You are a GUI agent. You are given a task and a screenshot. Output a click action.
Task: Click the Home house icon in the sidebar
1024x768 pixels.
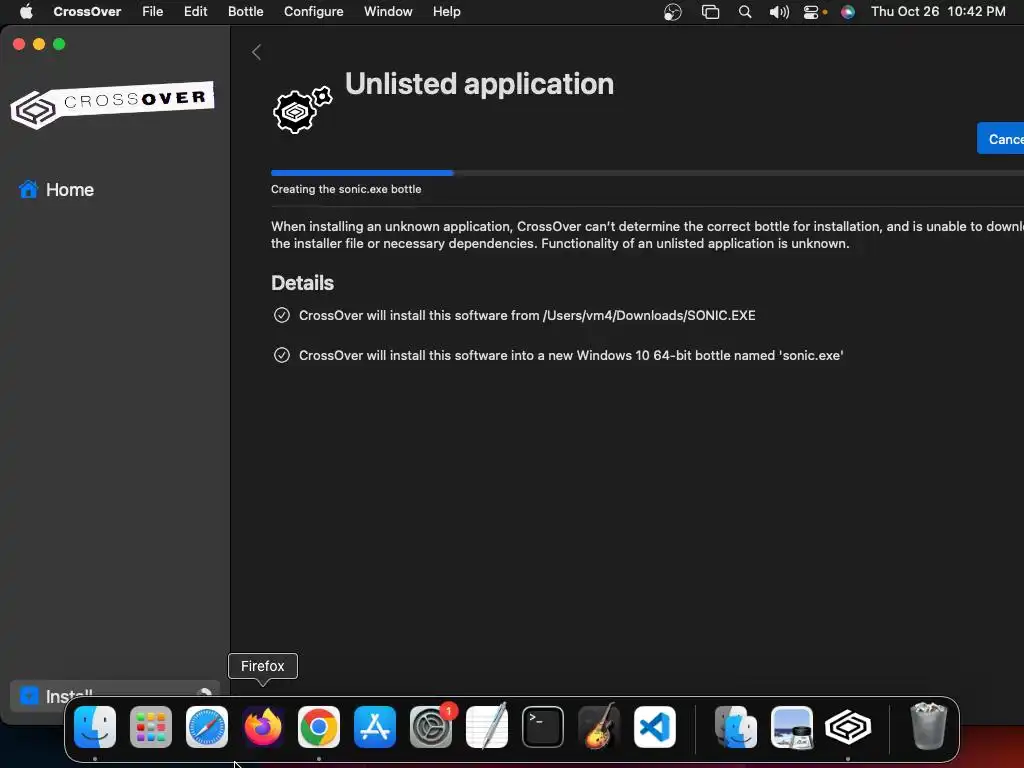click(28, 189)
